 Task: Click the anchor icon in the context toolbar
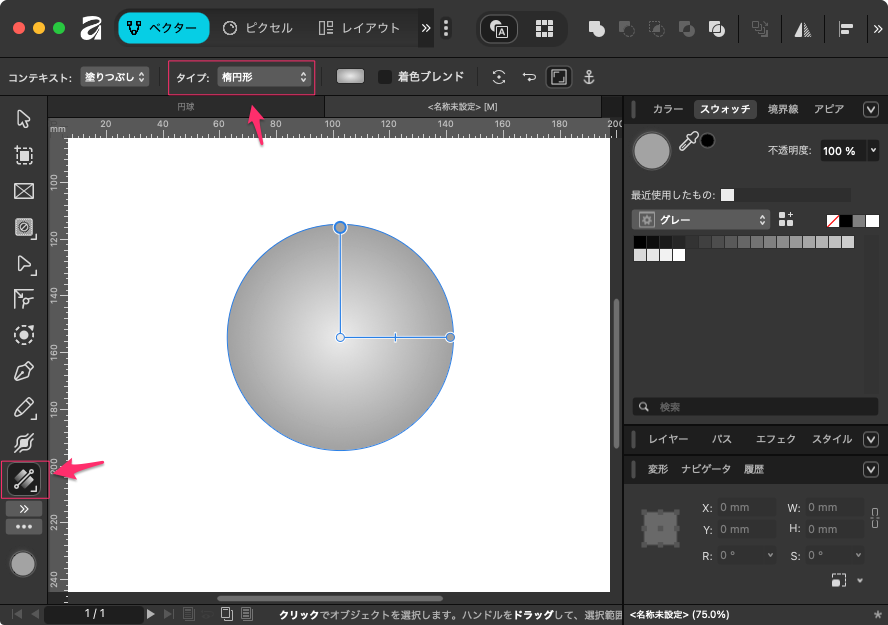[589, 77]
